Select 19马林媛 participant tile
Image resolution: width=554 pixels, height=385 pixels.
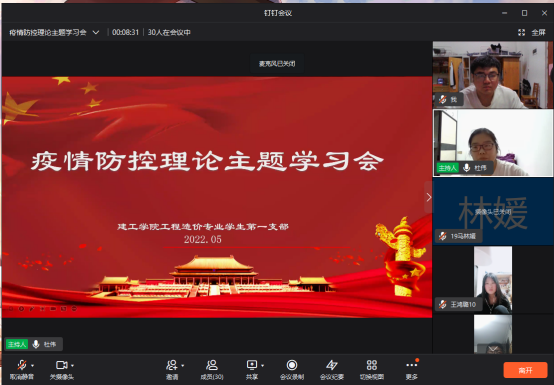(x=493, y=211)
